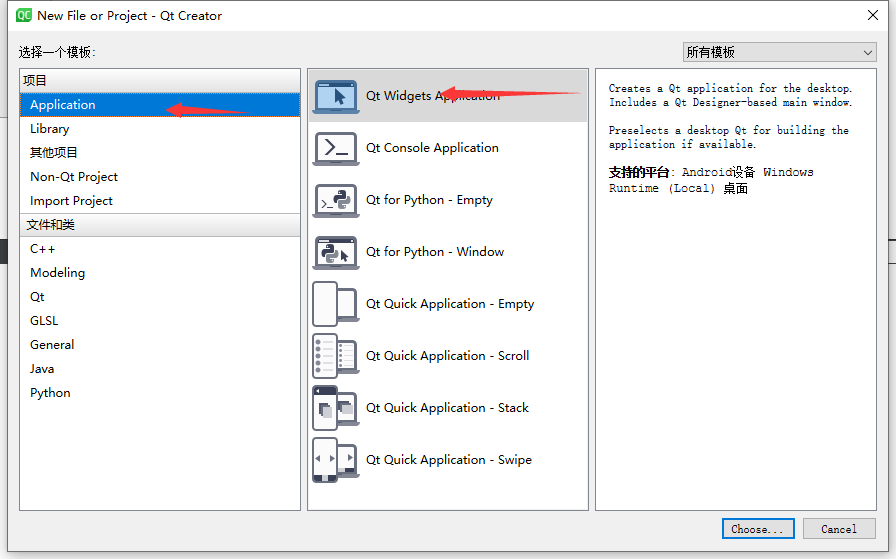Click the Qt Quick Application - Stack icon
This screenshot has width=896, height=559.
pyautogui.click(x=336, y=408)
